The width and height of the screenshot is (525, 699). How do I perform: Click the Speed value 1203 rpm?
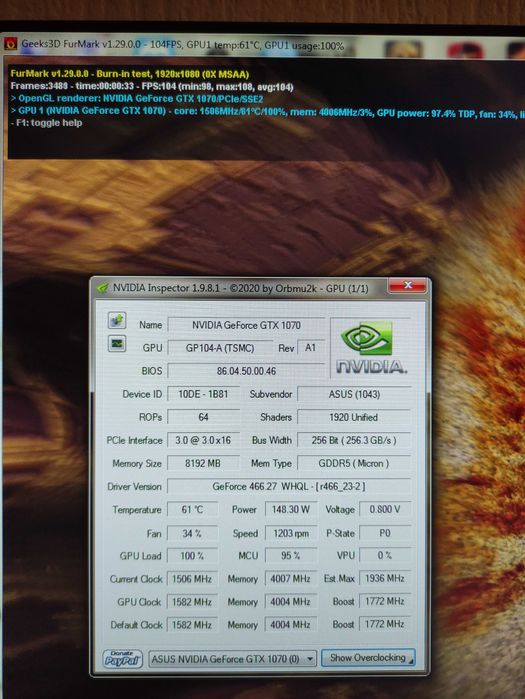tap(291, 533)
